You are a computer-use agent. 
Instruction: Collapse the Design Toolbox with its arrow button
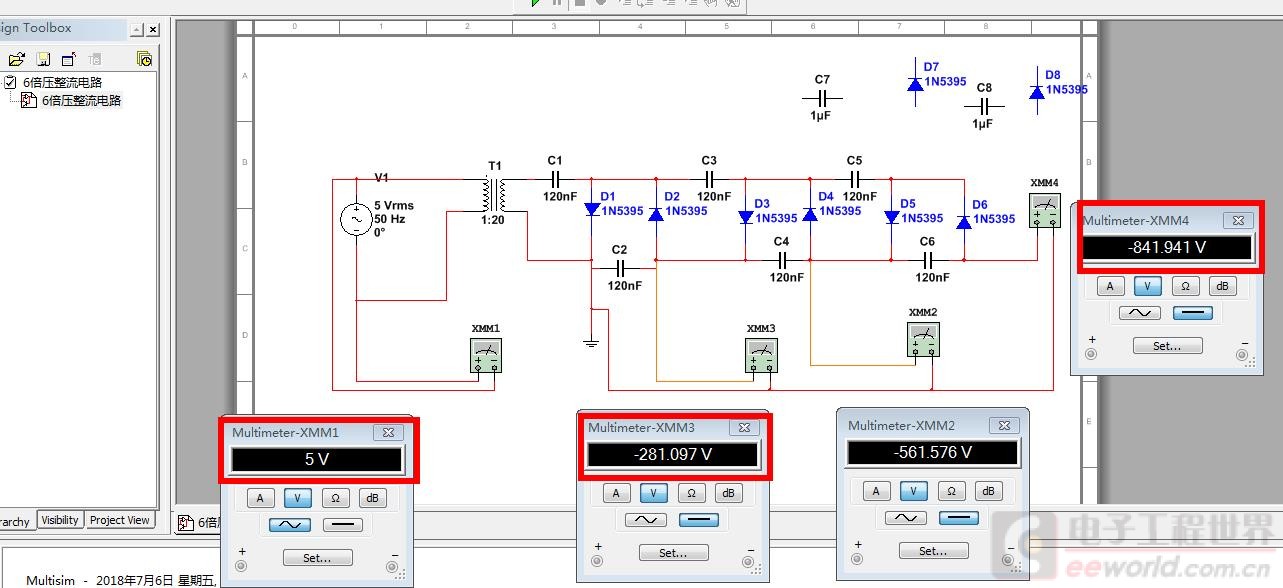137,30
